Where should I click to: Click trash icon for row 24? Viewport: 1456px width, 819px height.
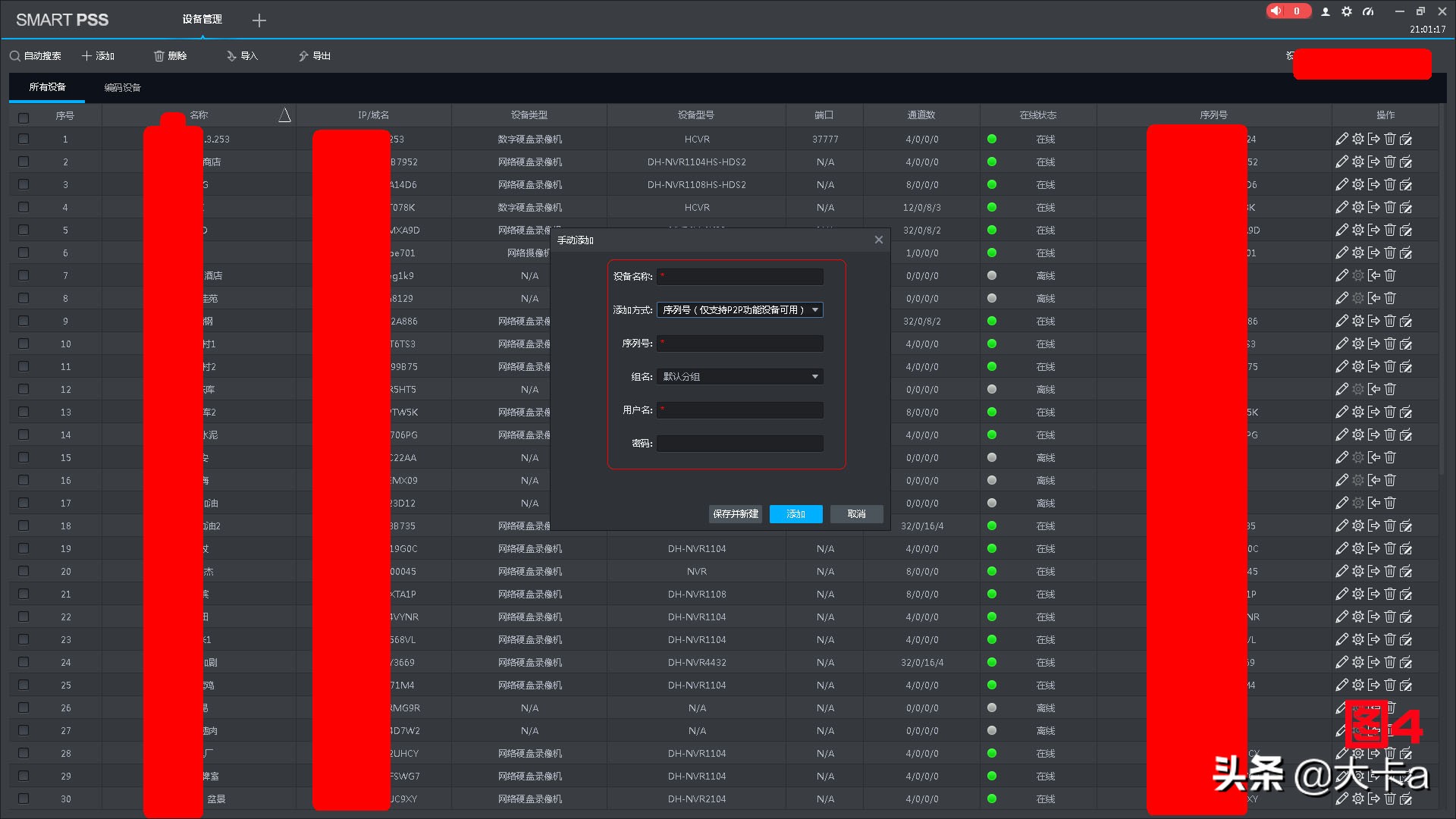(1389, 662)
